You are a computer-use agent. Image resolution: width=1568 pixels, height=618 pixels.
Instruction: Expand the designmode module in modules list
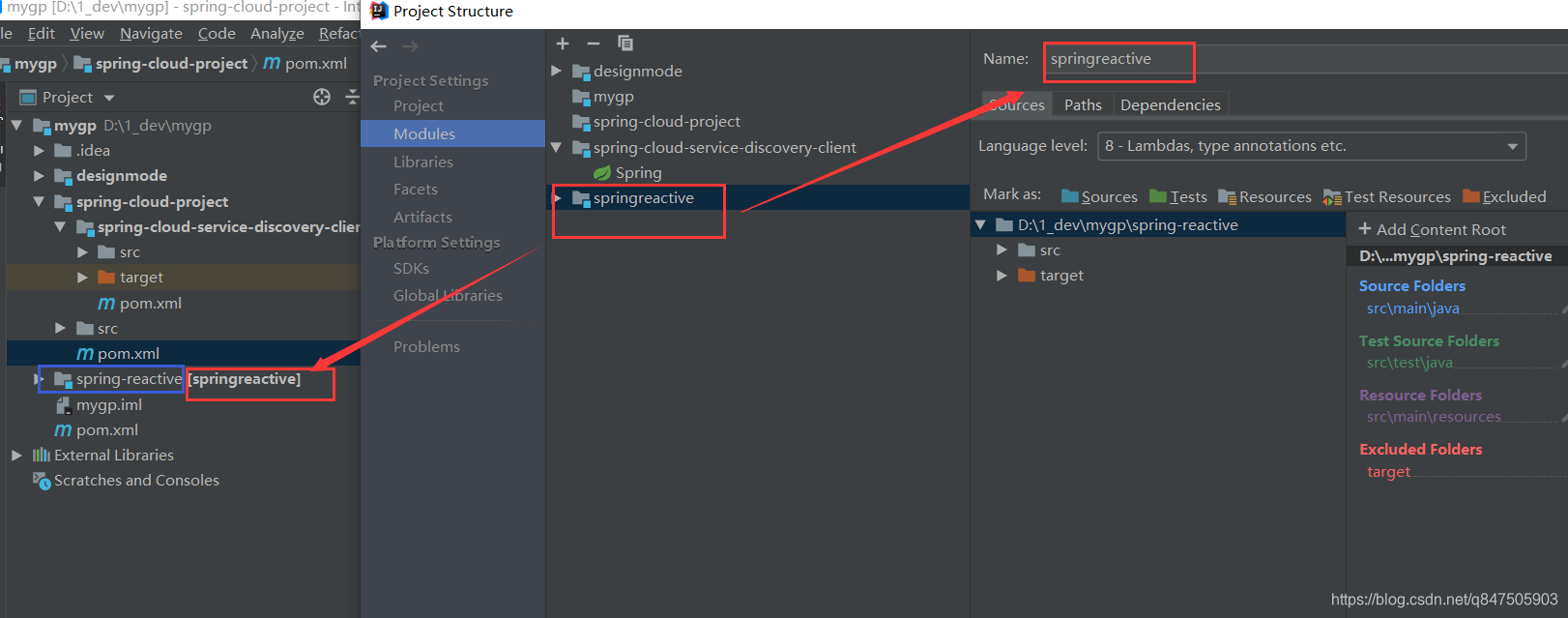coord(556,72)
